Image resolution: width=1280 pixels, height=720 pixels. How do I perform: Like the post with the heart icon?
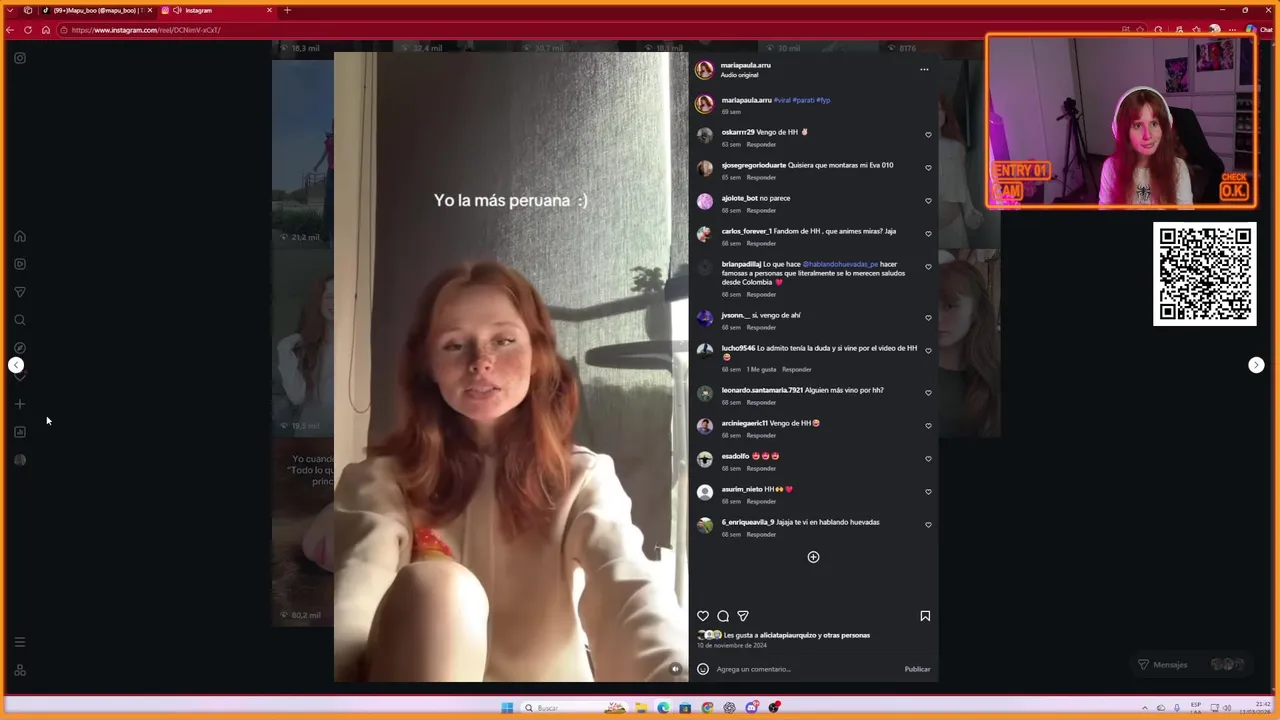click(x=703, y=616)
